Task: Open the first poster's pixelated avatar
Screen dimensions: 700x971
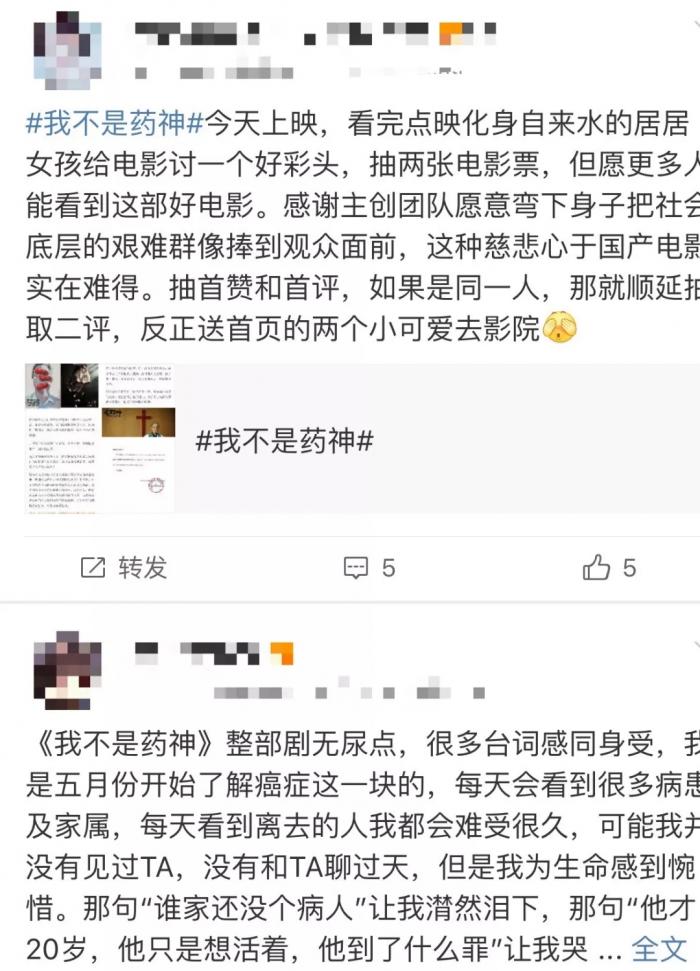Action: click(x=67, y=52)
